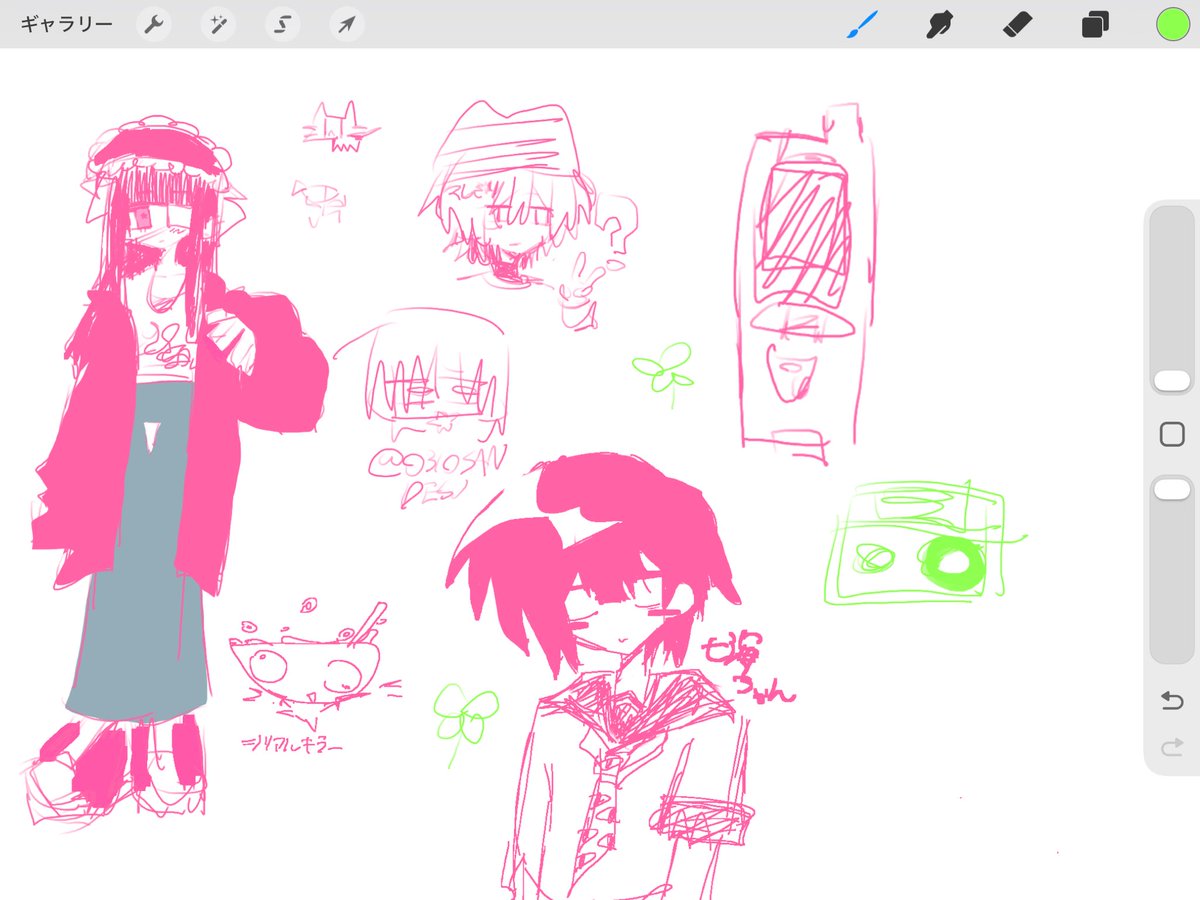
Task: Select the Eraser tool
Action: (x=1017, y=25)
